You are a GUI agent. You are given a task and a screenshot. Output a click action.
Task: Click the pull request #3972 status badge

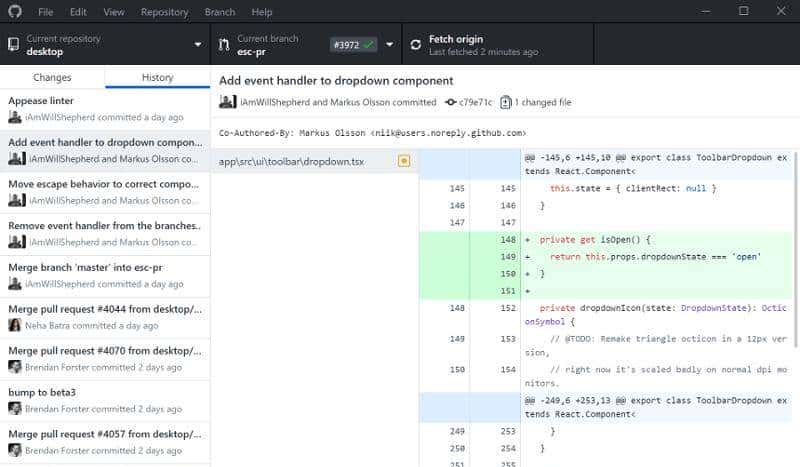[x=353, y=45]
